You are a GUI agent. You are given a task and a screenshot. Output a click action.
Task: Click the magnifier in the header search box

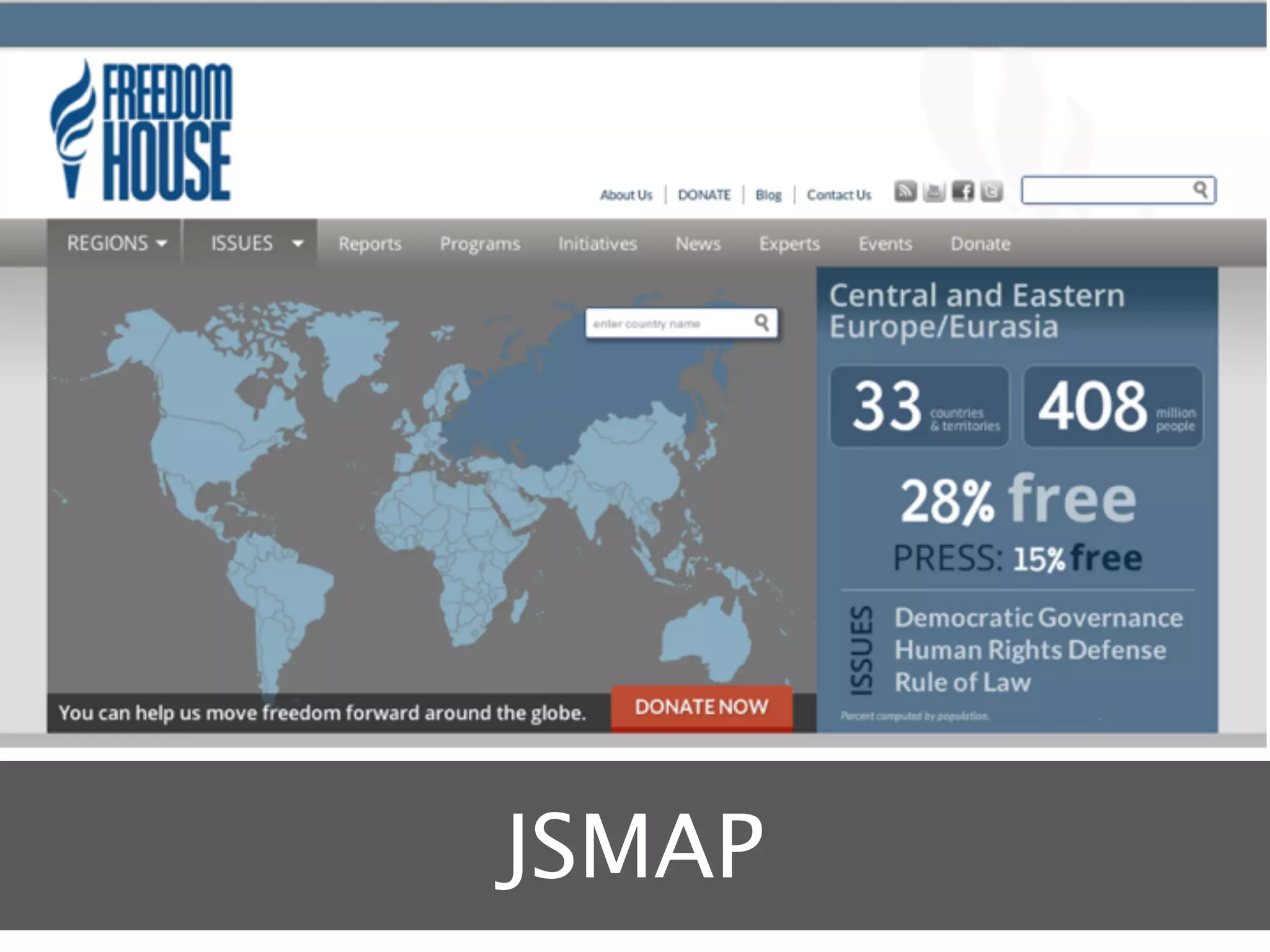[x=1200, y=190]
